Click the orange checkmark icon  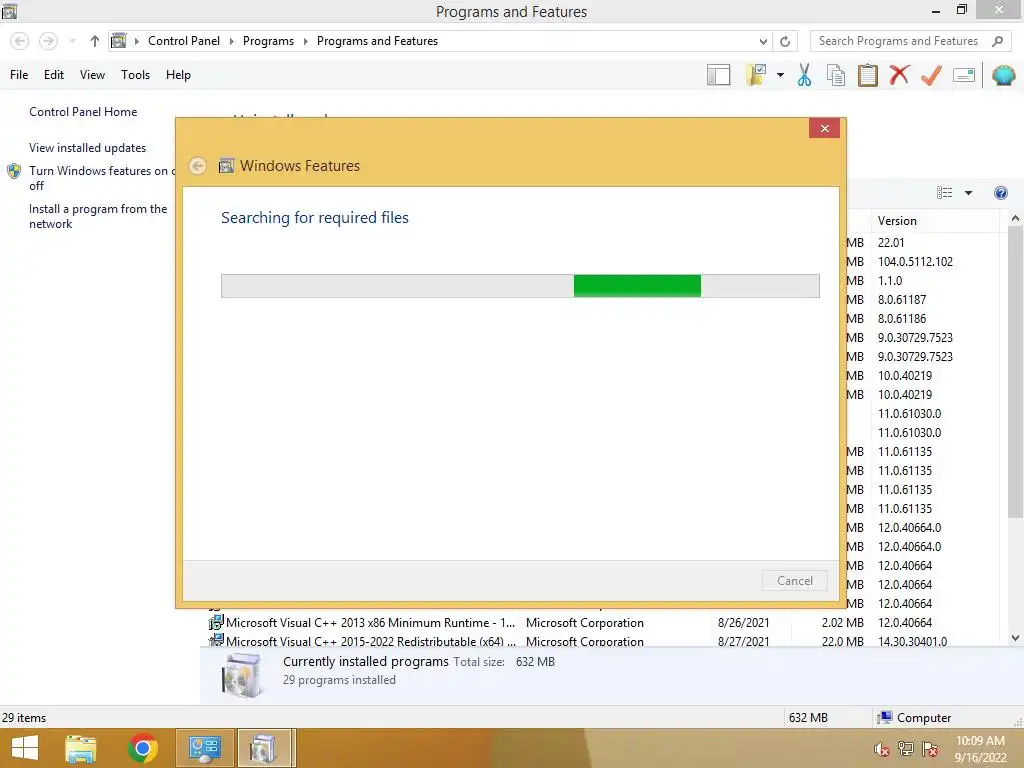tap(931, 75)
